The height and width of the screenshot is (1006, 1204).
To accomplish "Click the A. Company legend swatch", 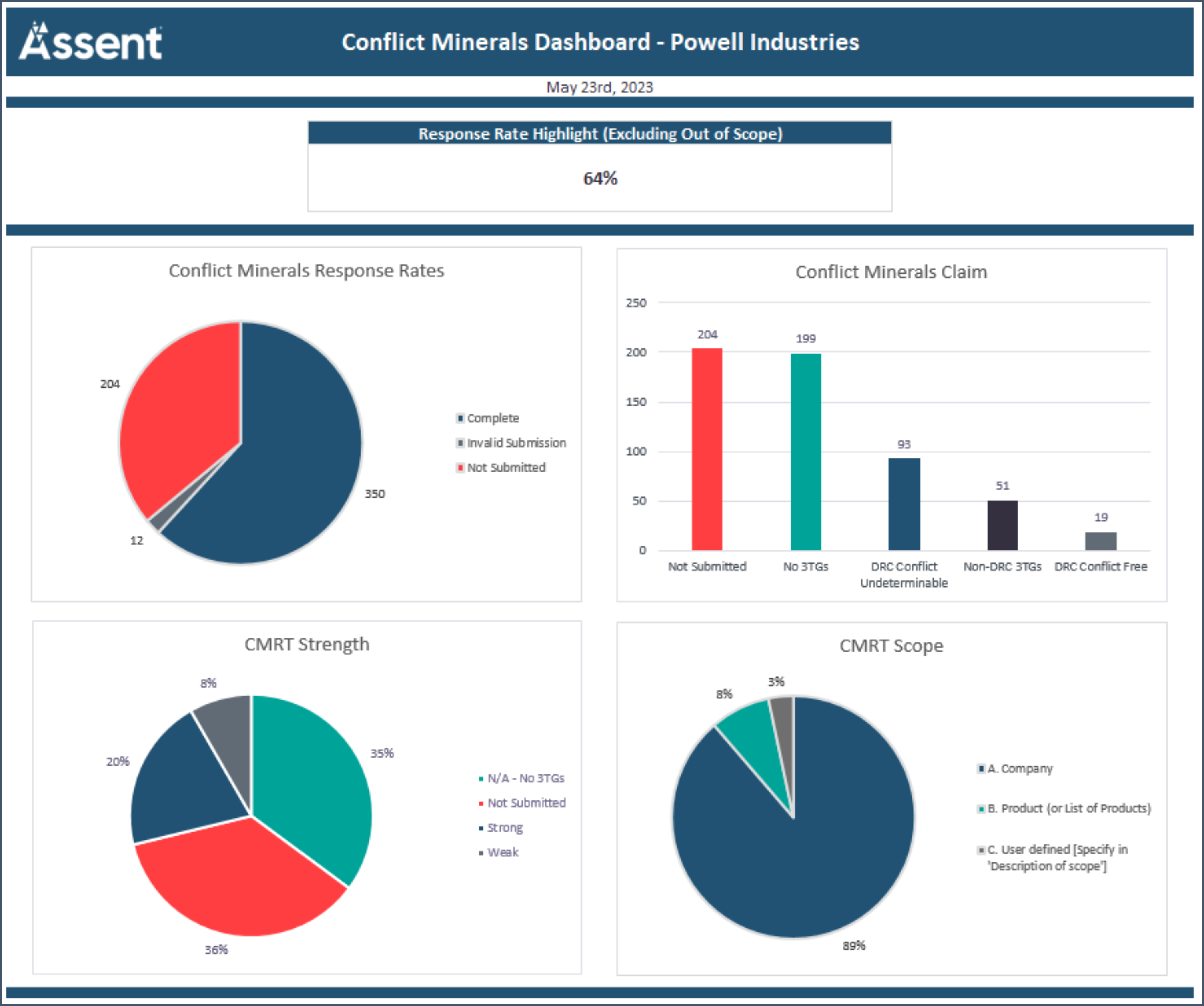I will coord(981,768).
